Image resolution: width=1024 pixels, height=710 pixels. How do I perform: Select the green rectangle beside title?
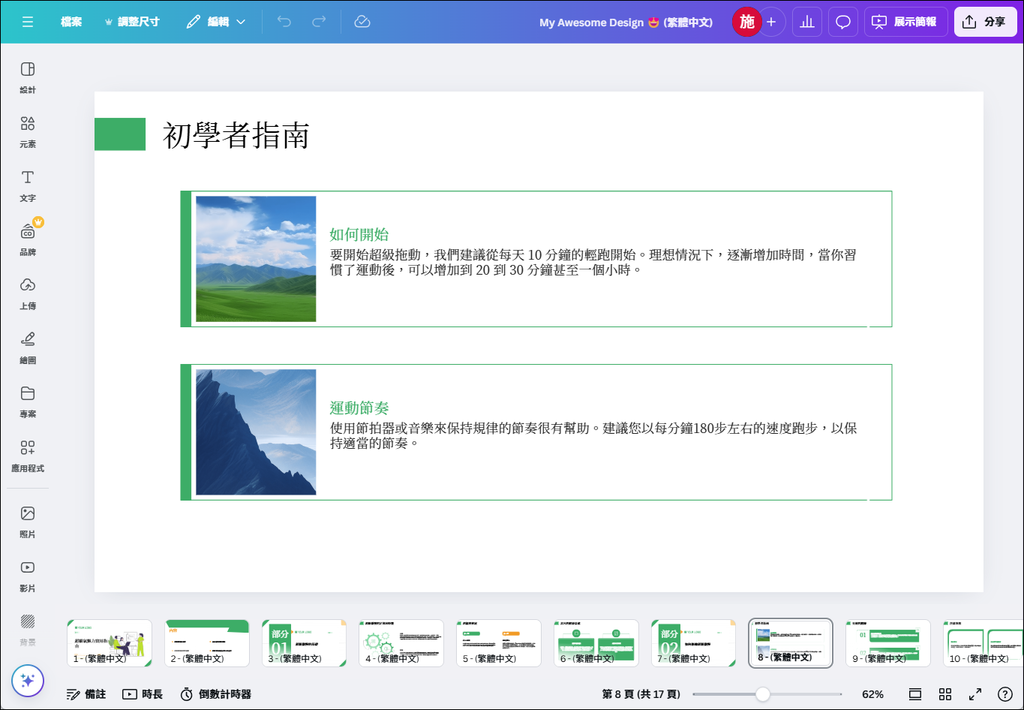tap(120, 134)
